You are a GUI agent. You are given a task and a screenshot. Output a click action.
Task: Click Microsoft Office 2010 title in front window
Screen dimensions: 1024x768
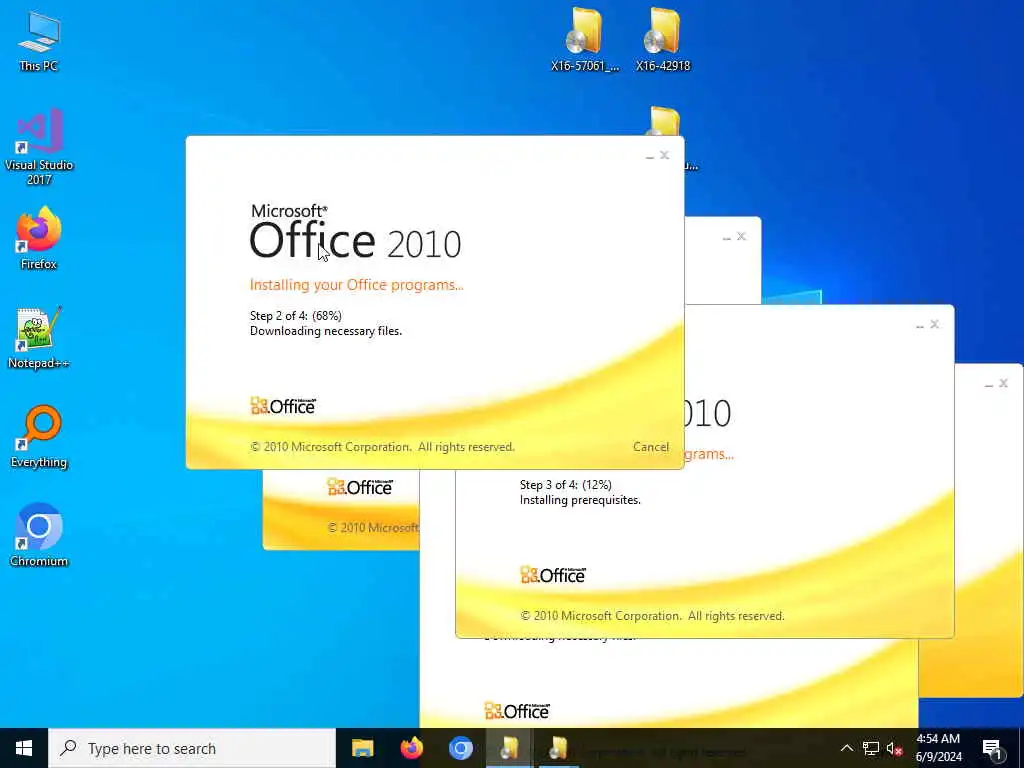356,232
